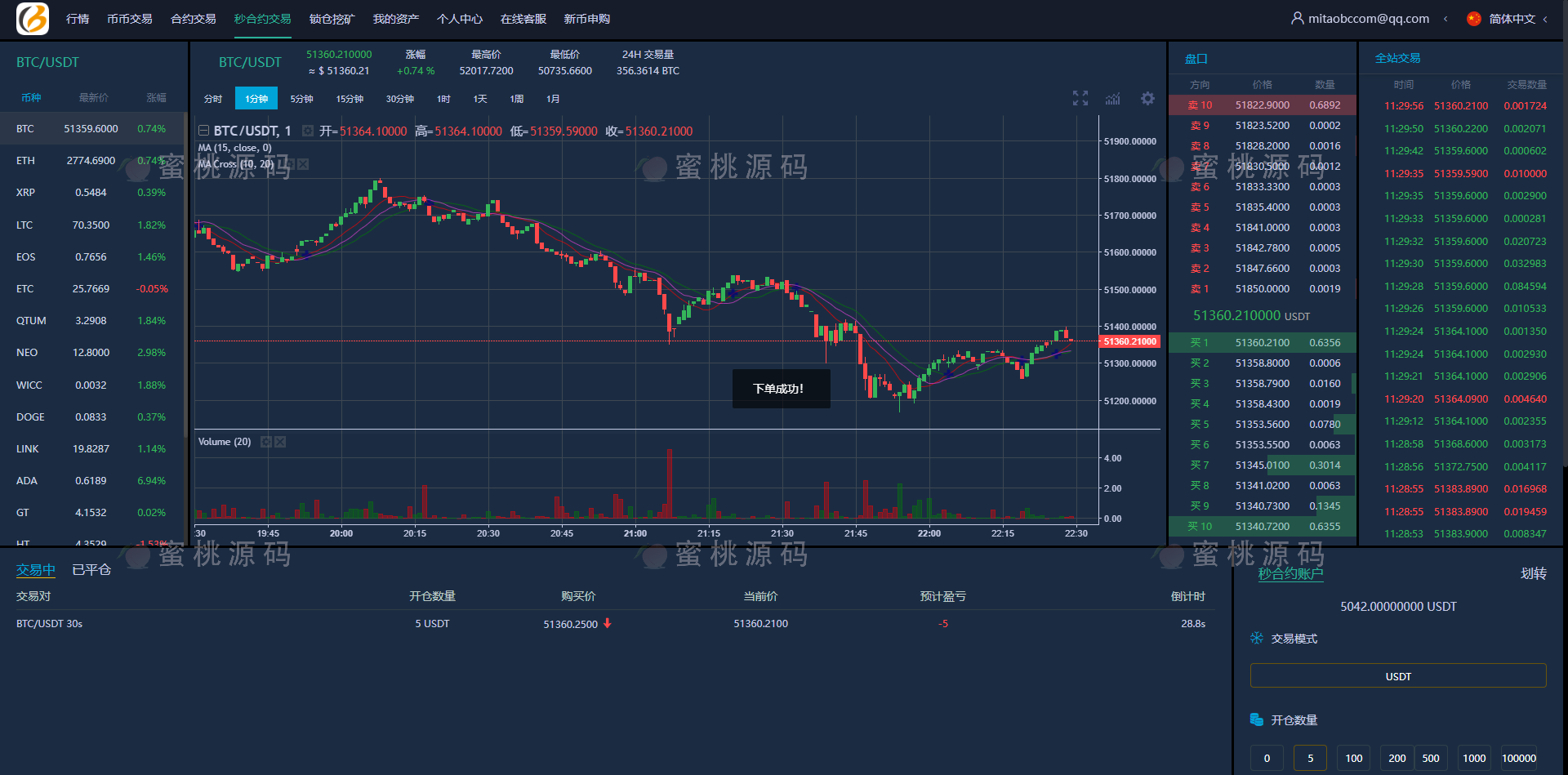This screenshot has height=775, width=1568.
Task: Click the China flag language icon
Action: click(1474, 19)
